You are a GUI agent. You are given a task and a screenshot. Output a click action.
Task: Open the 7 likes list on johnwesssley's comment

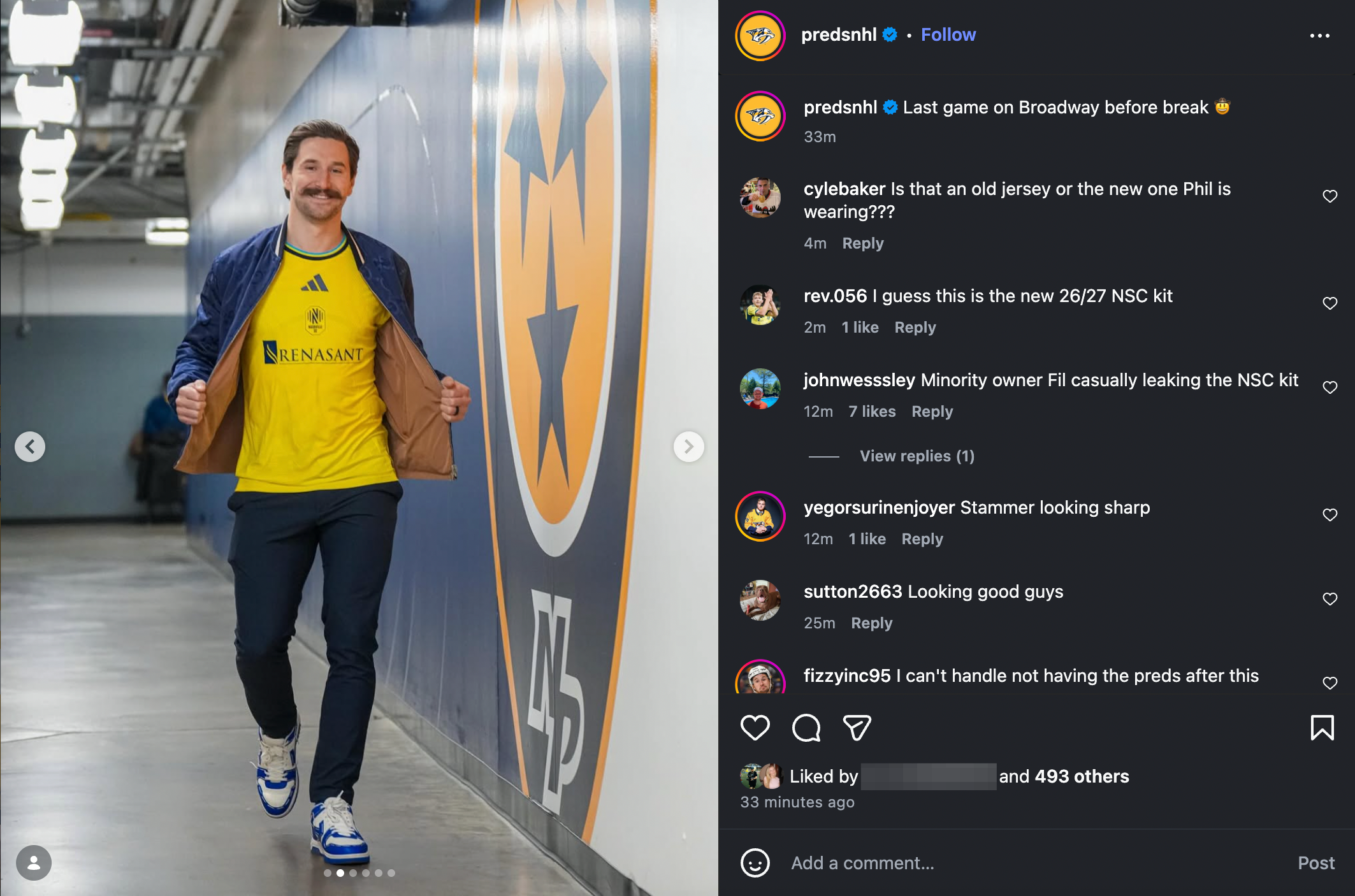(872, 412)
